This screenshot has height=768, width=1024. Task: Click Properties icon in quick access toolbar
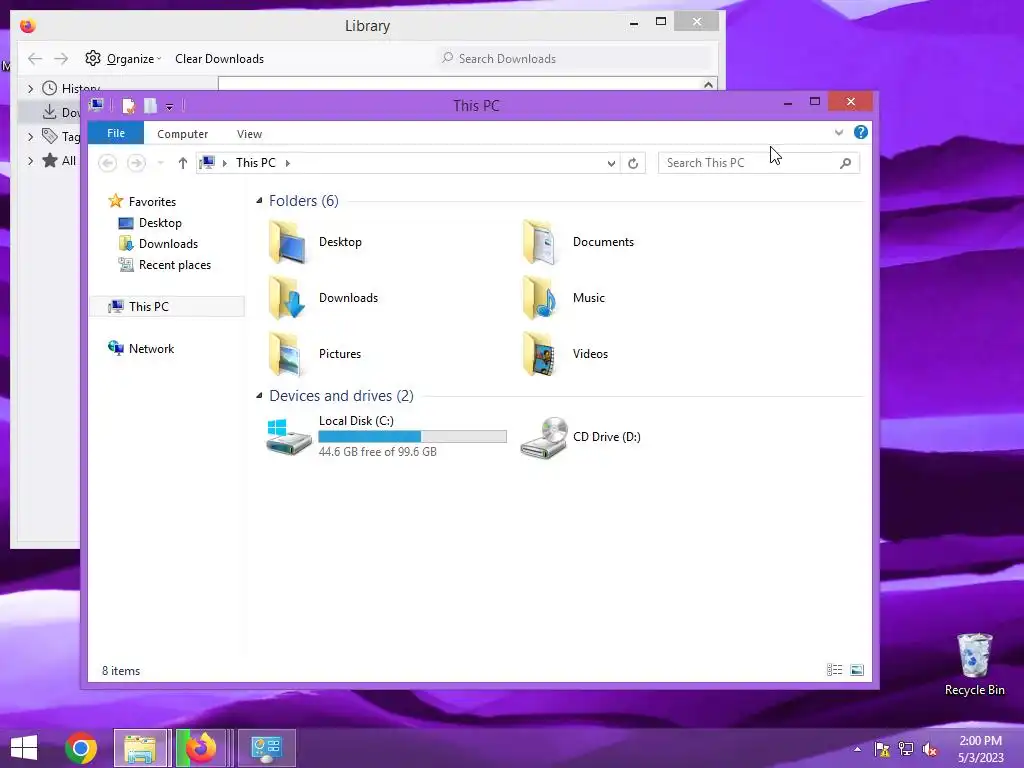[x=128, y=106]
